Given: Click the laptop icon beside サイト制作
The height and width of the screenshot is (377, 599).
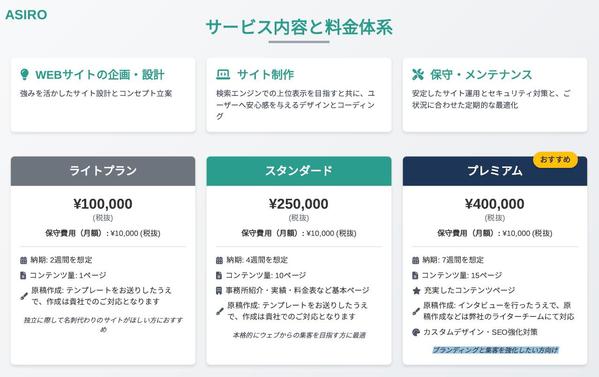Looking at the screenshot, I should (223, 74).
